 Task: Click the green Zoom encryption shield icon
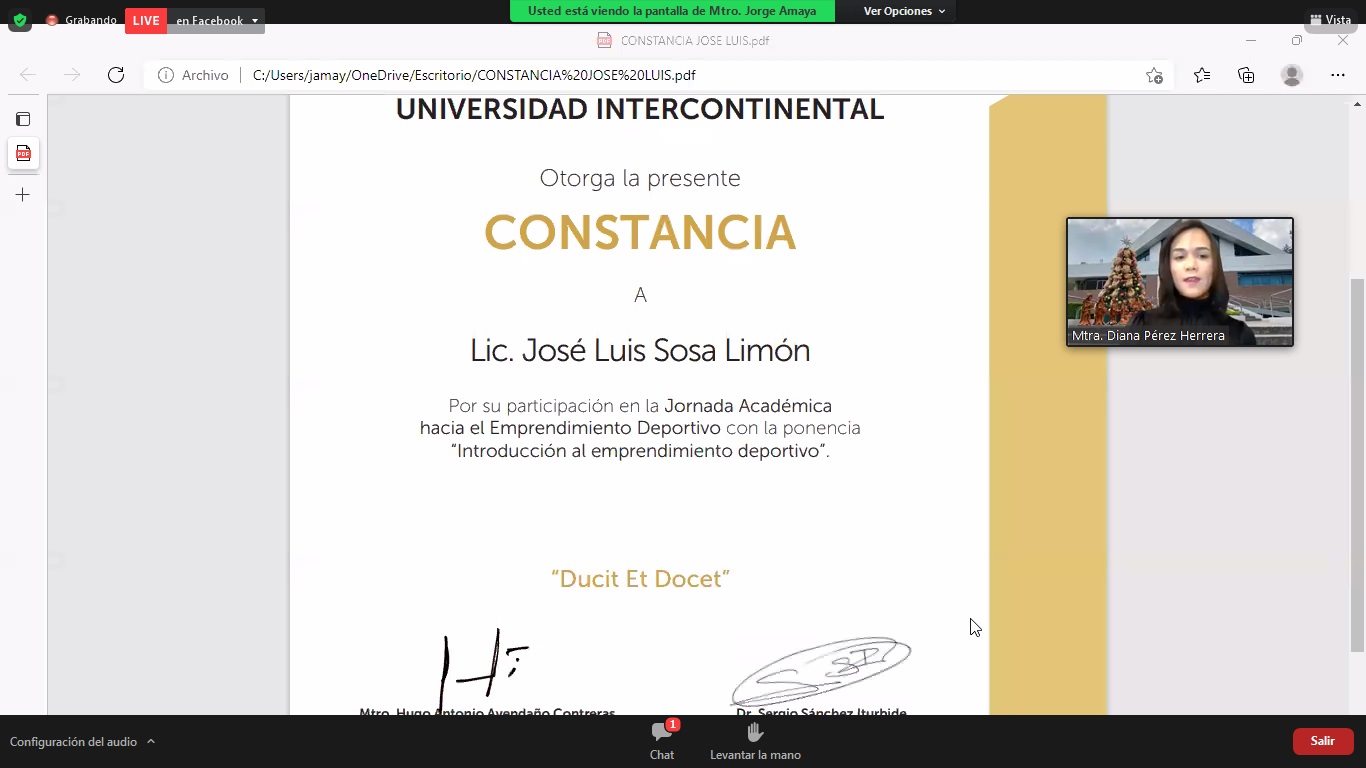coord(20,20)
